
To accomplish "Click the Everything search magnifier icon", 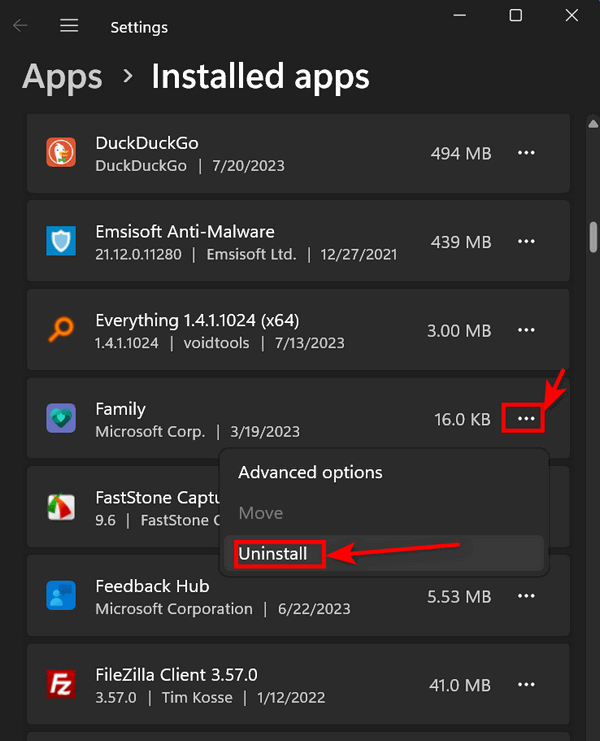I will pos(61,329).
